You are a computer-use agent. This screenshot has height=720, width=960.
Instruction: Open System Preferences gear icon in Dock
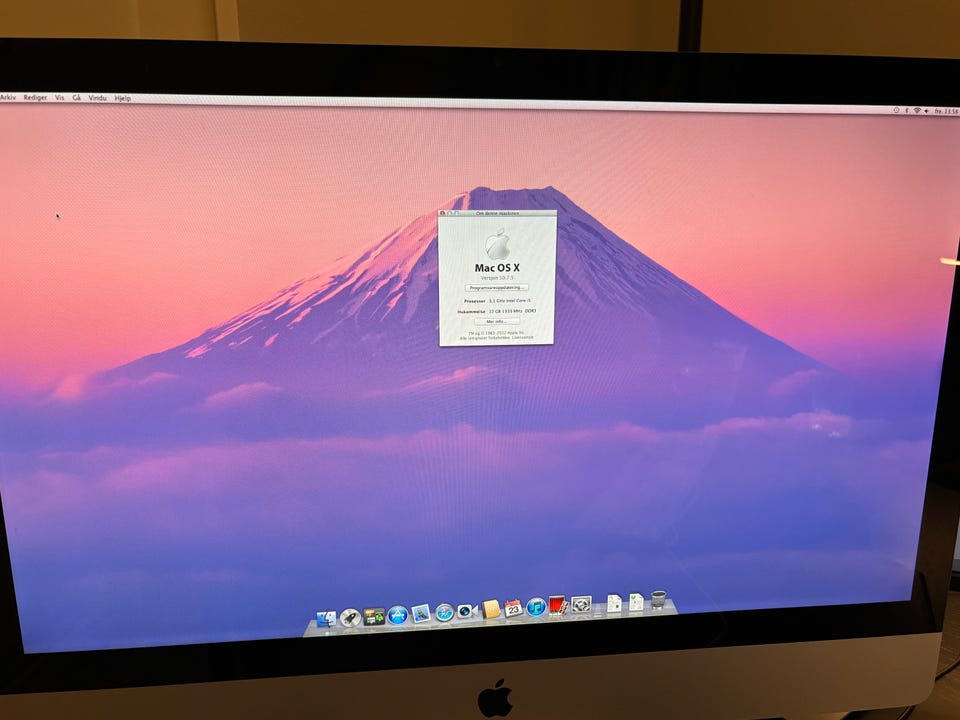tap(581, 604)
